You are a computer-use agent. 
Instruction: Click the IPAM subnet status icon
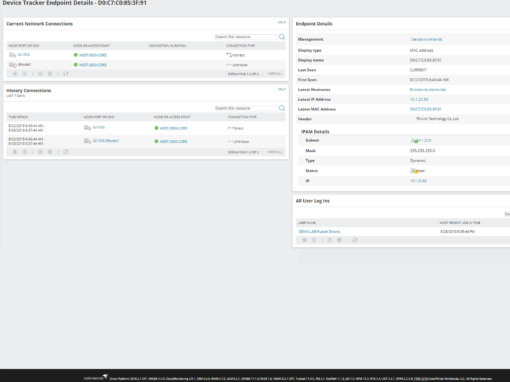tap(414, 141)
